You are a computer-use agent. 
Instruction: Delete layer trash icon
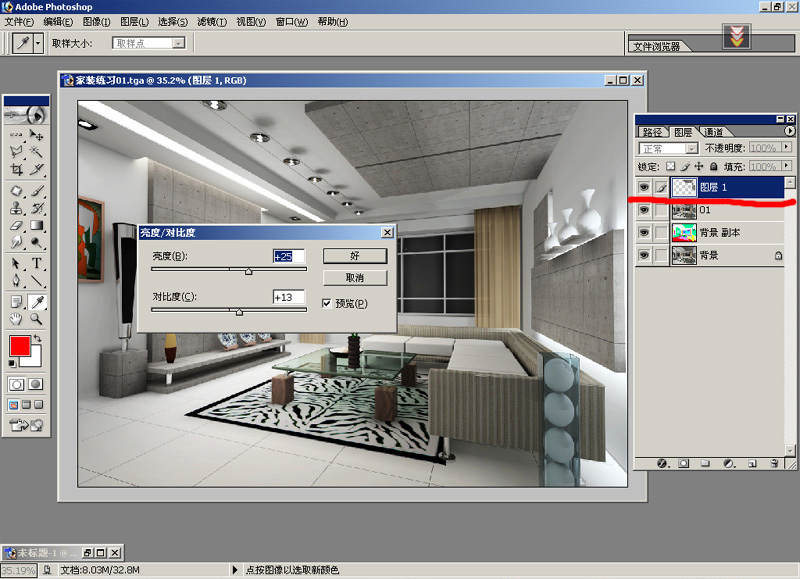[774, 463]
